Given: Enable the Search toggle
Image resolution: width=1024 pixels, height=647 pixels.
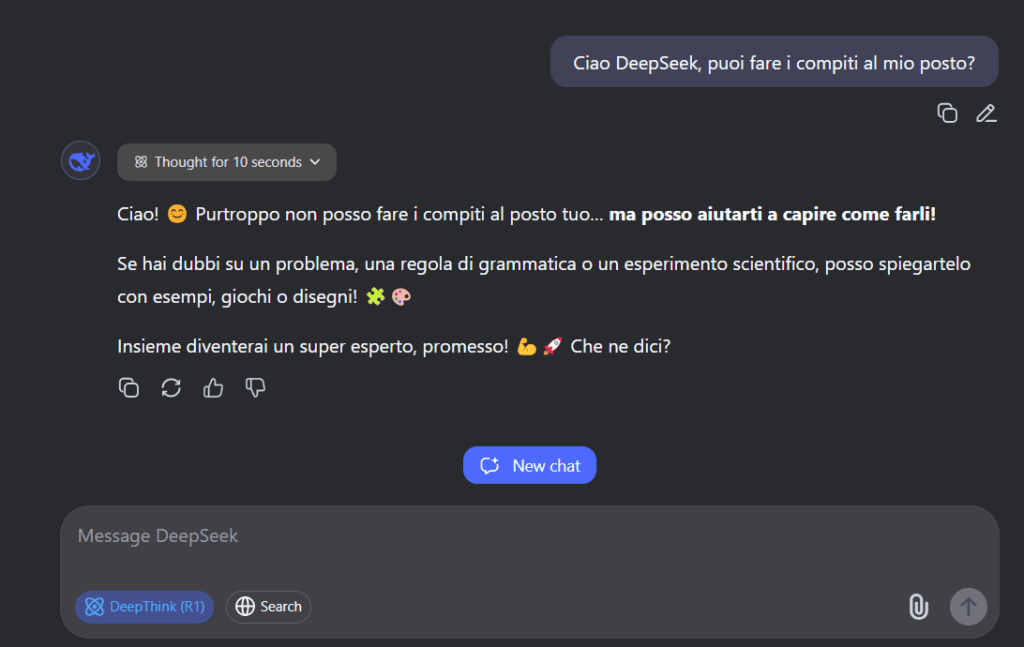Looking at the screenshot, I should [268, 607].
